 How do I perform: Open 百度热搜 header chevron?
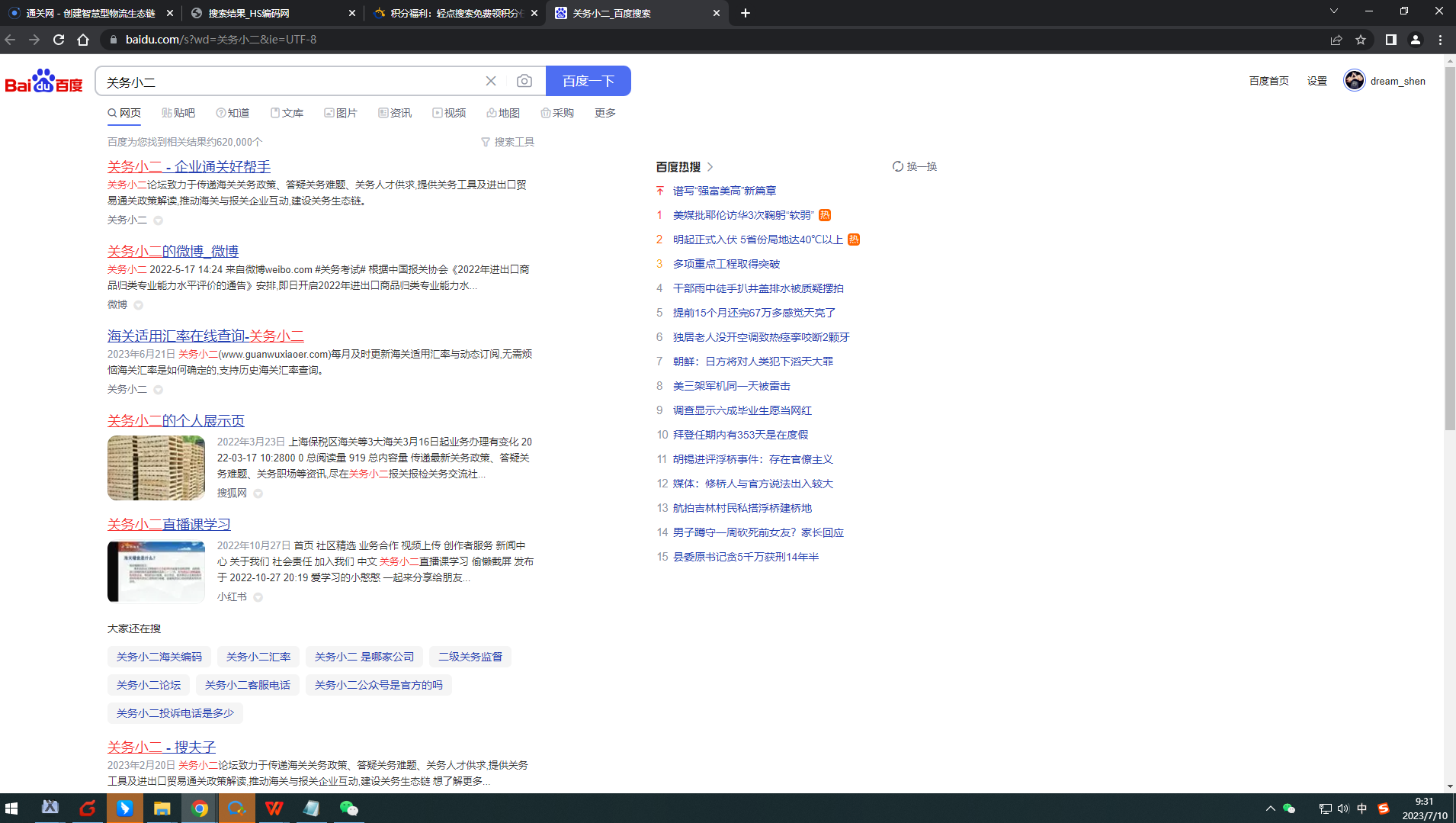[x=710, y=167]
